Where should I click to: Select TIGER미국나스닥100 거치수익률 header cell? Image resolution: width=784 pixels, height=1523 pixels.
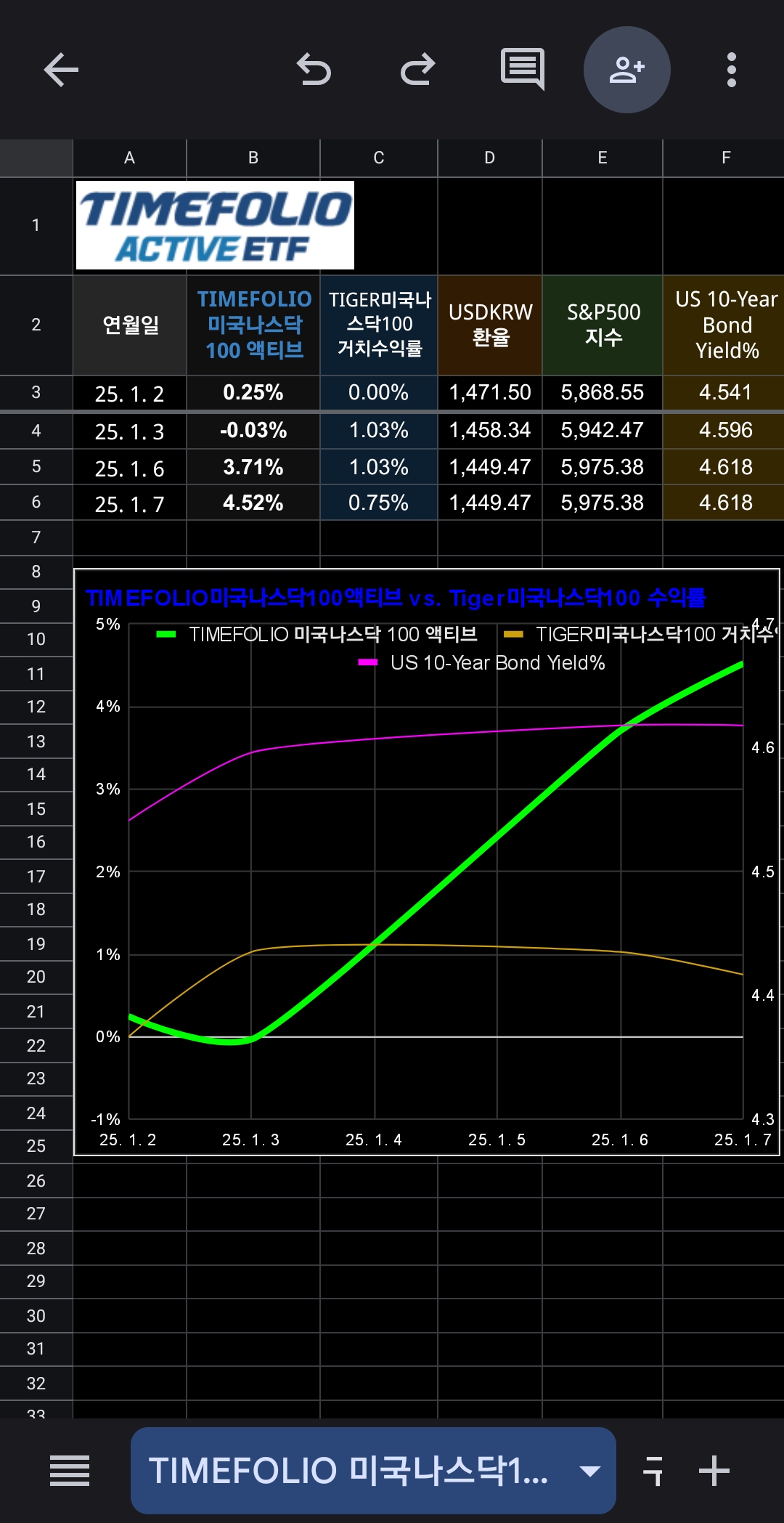(x=379, y=325)
